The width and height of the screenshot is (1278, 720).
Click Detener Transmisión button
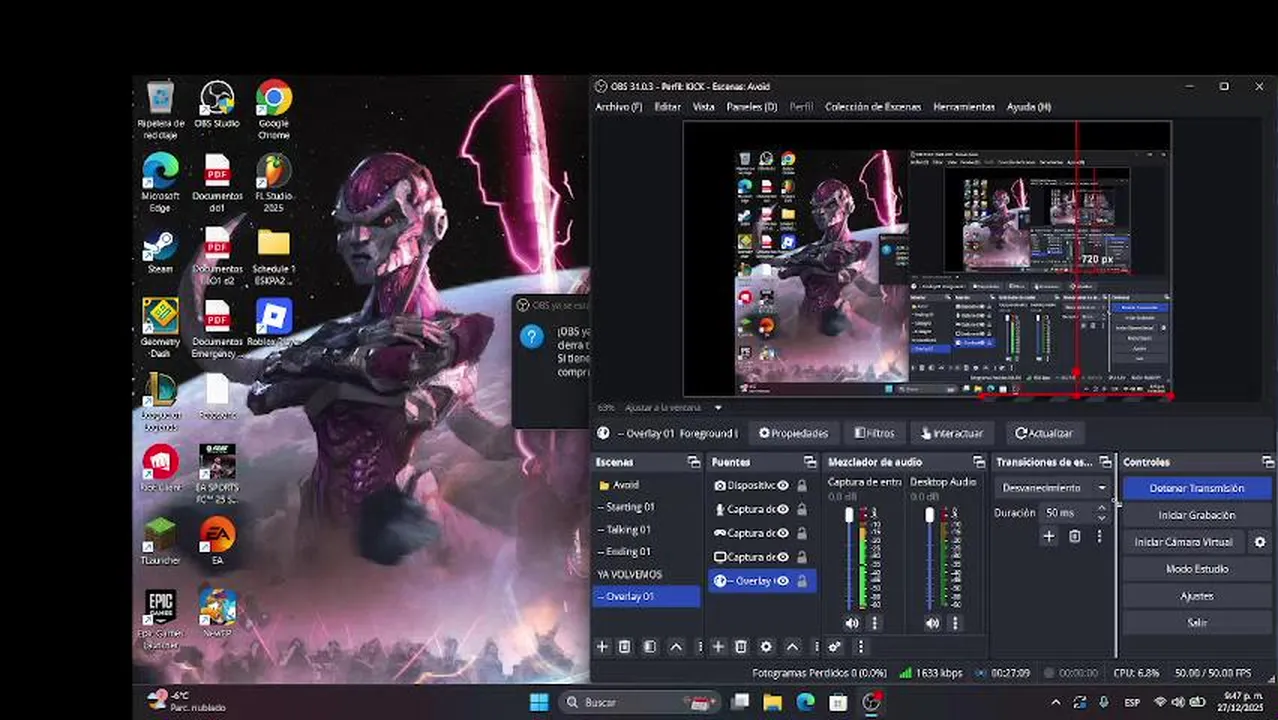pyautogui.click(x=1197, y=488)
